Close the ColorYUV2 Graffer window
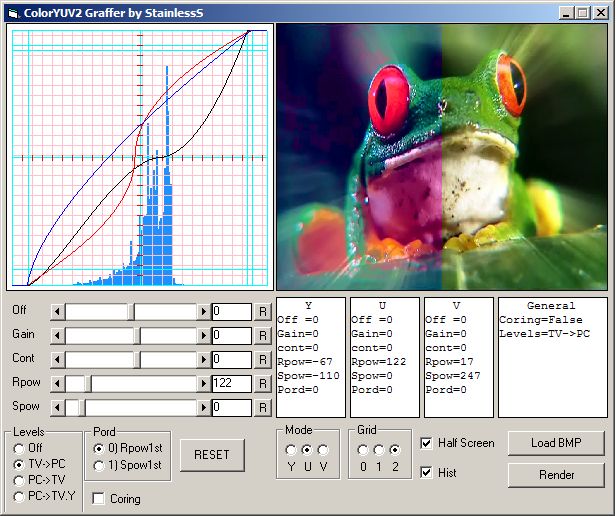This screenshot has width=616, height=516. pyautogui.click(x=601, y=13)
